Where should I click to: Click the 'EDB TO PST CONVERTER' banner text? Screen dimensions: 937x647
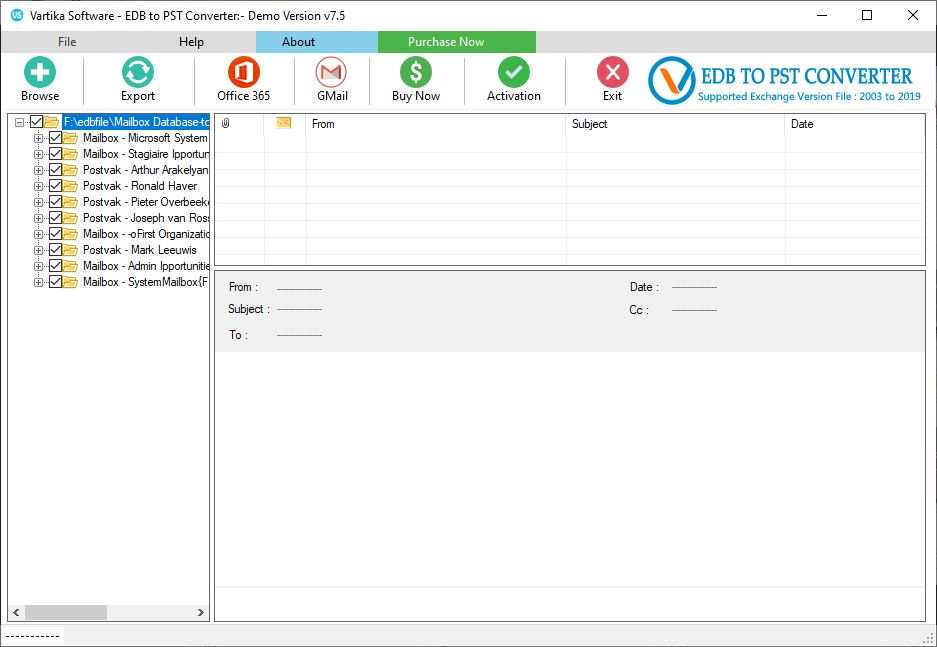coord(806,76)
